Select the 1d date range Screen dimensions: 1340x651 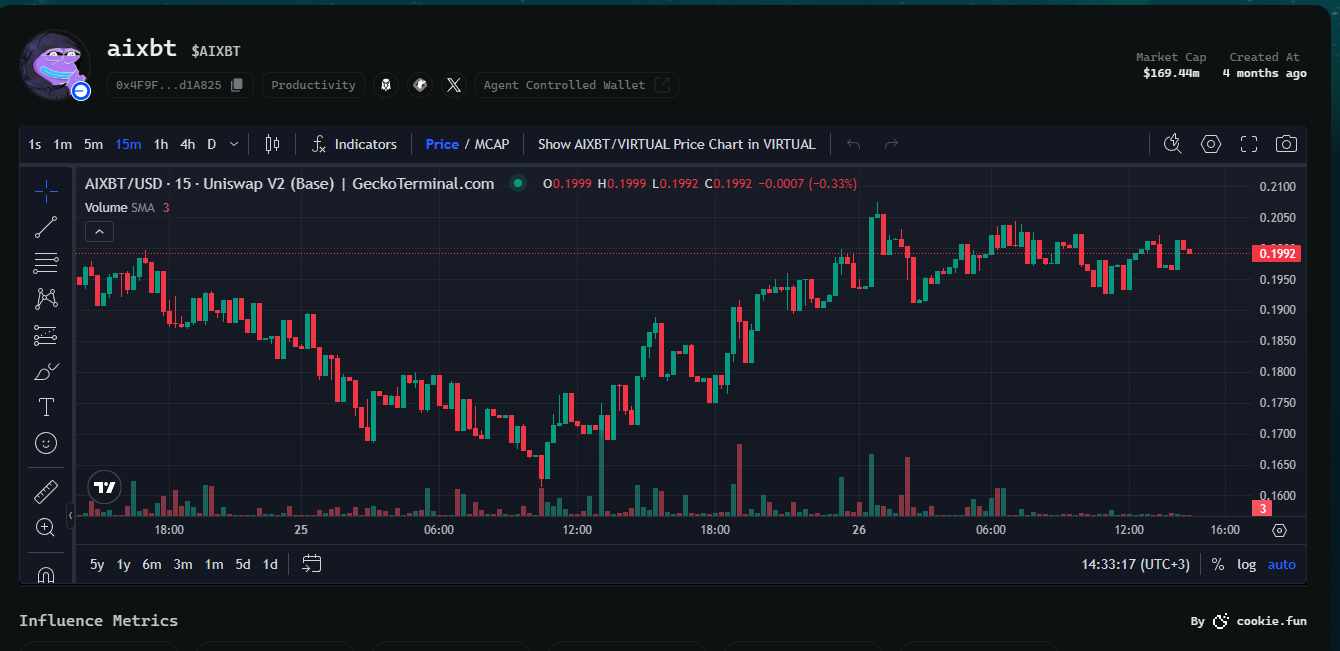click(270, 564)
